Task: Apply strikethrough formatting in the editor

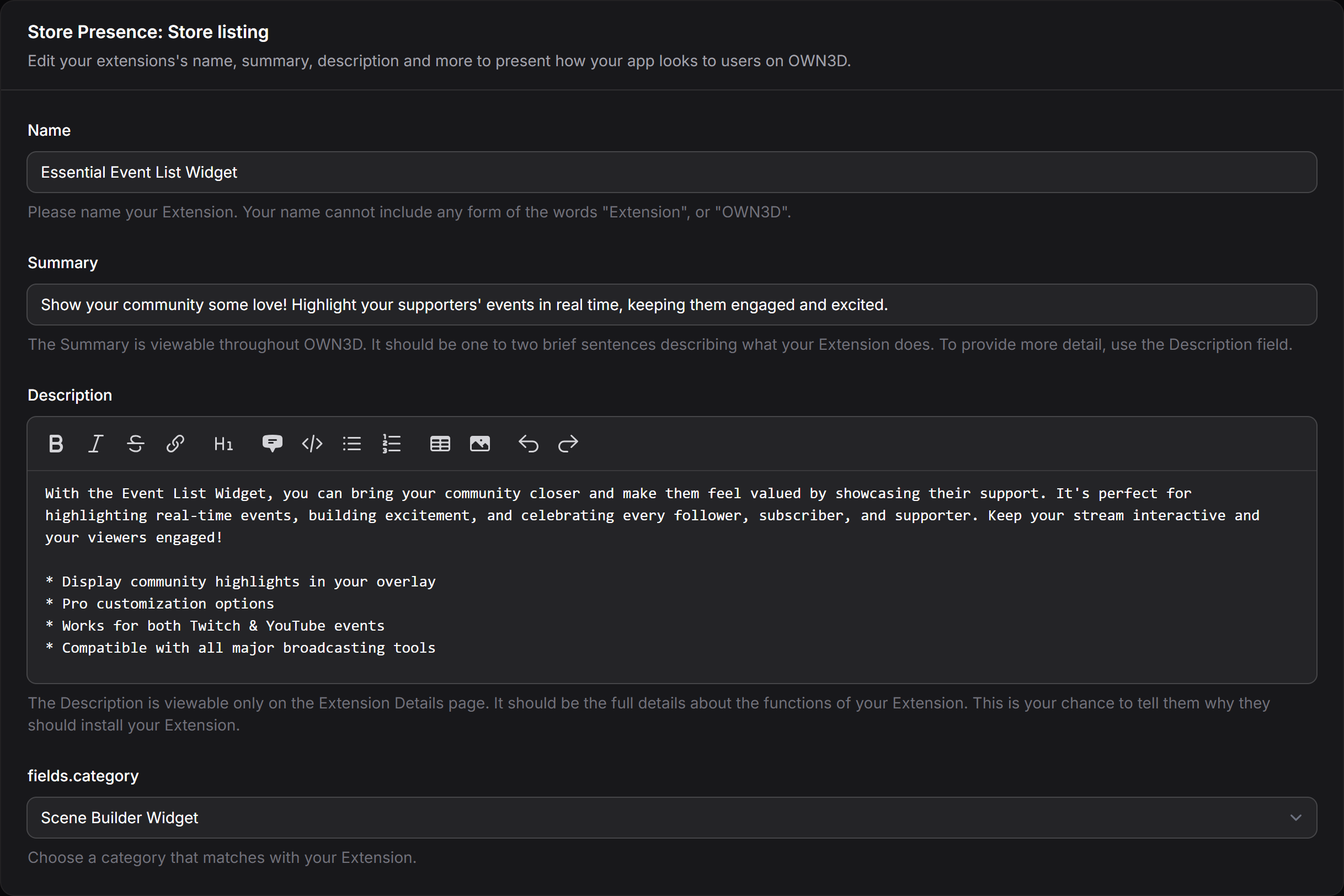Action: coord(135,444)
